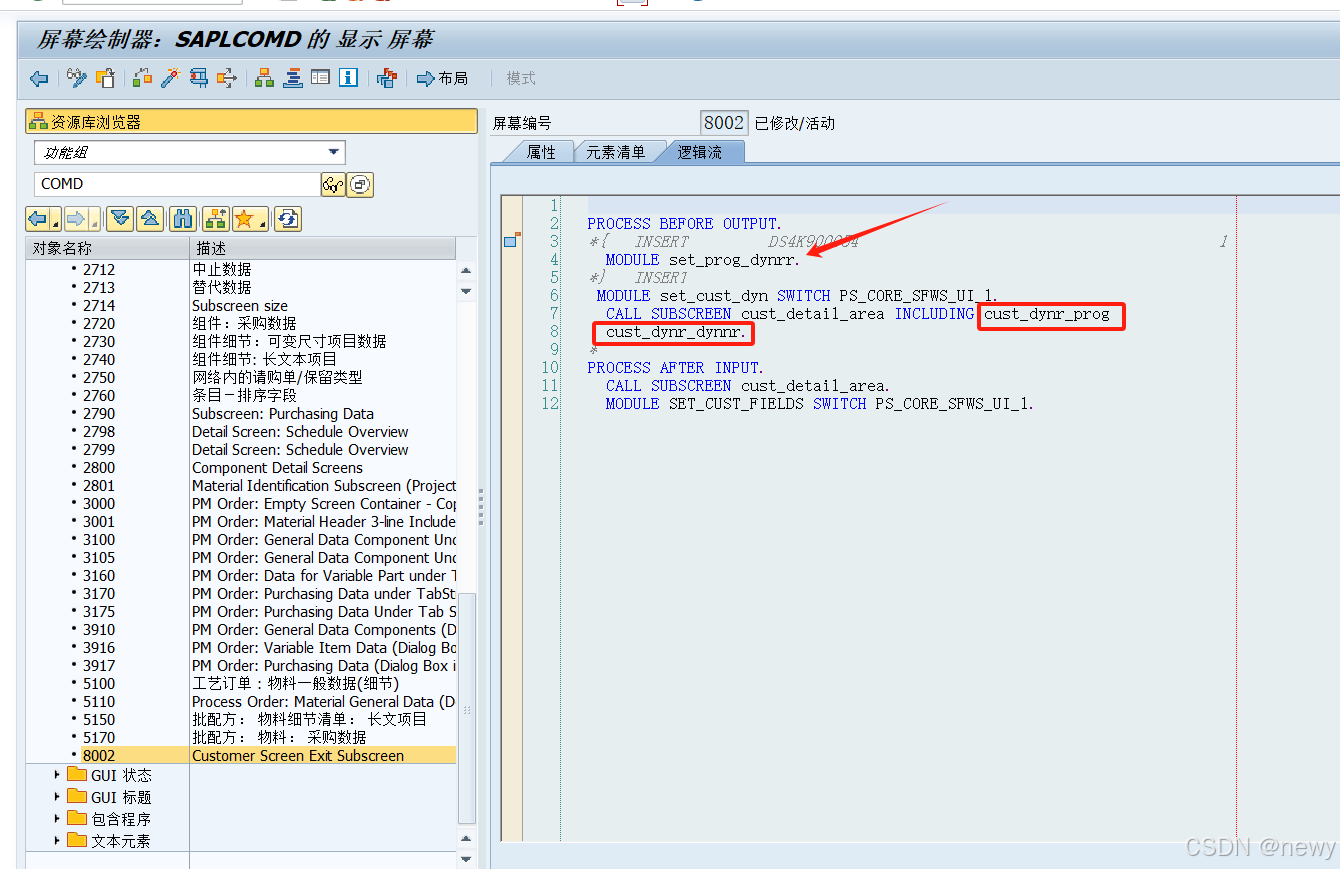Expand the GUI 状态 folder
Image resolution: width=1340 pixels, height=869 pixels.
point(57,775)
